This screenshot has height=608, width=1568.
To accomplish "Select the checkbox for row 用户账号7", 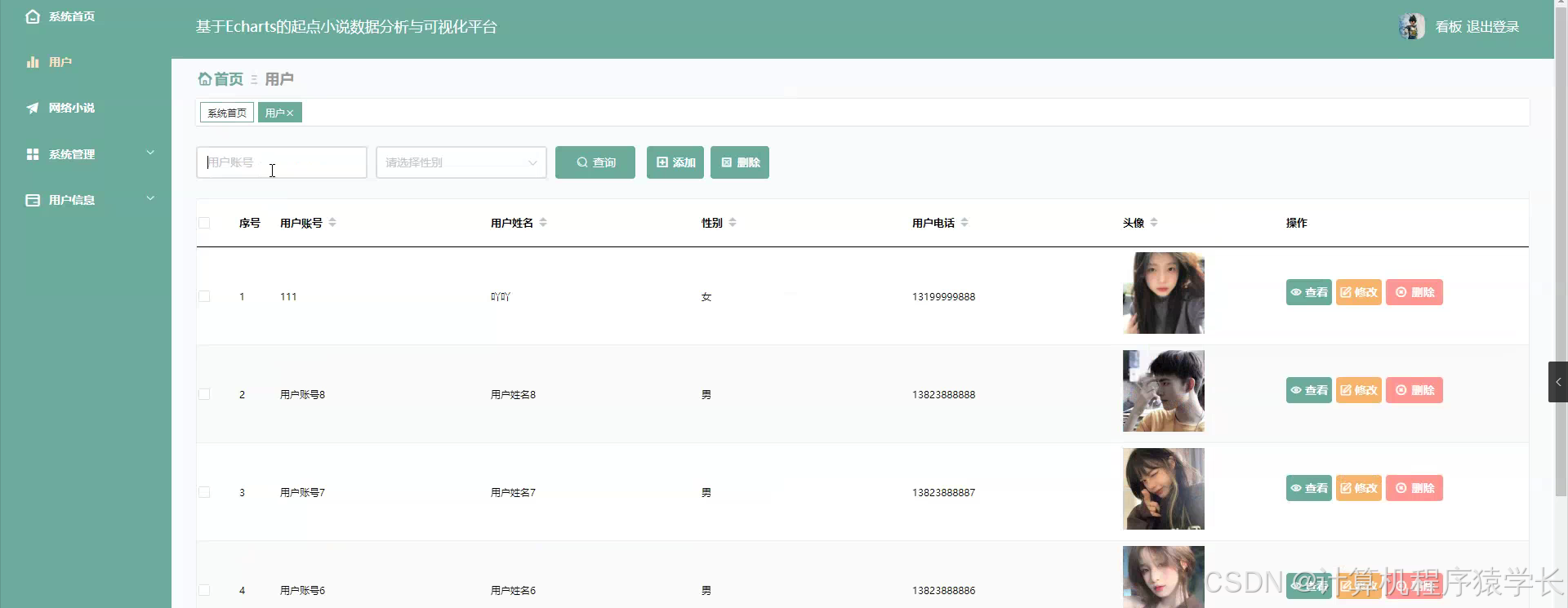I will click(x=204, y=492).
